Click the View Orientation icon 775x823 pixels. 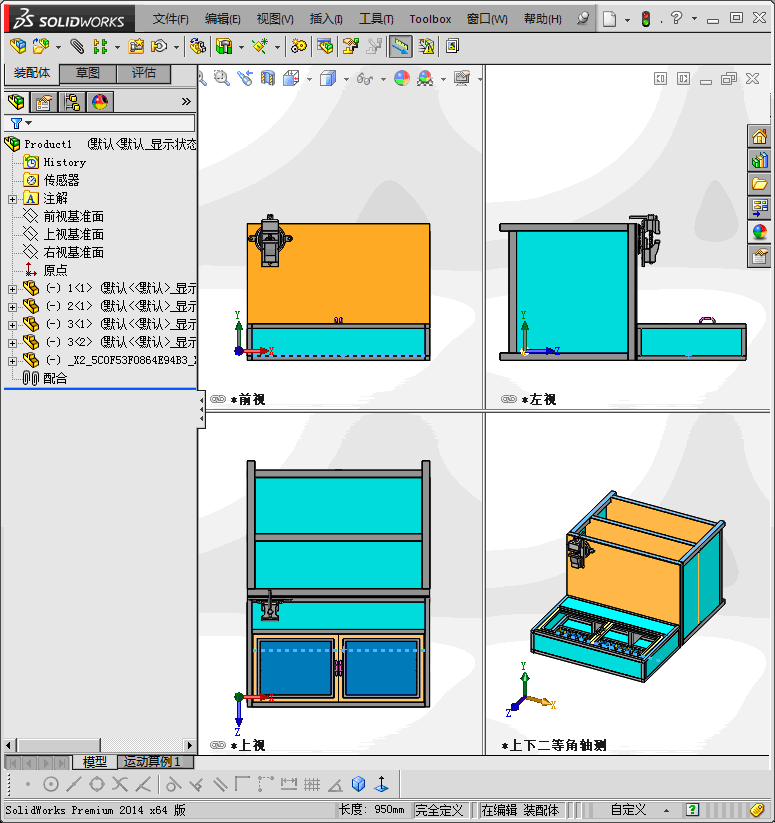[x=291, y=79]
